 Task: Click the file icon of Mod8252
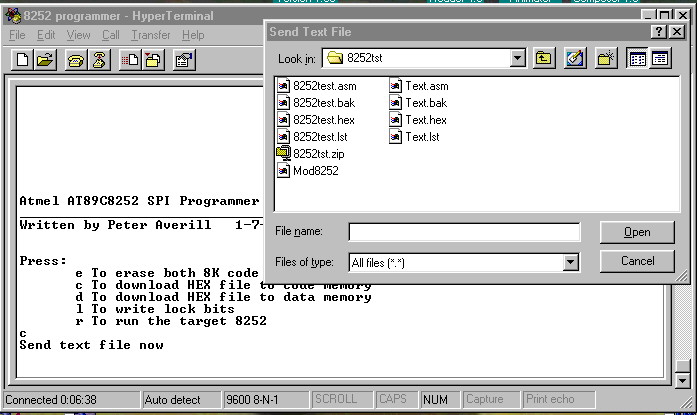283,171
